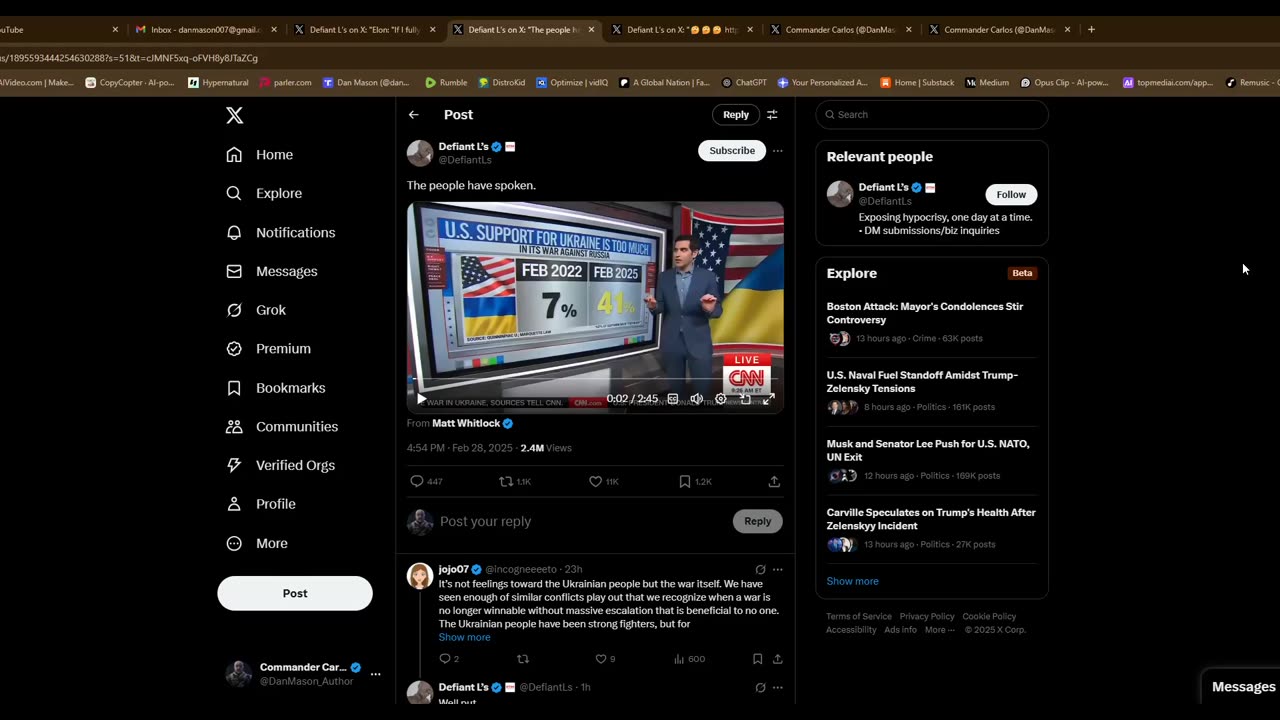This screenshot has width=1280, height=720.
Task: Click the reply comment icon with 447
Action: click(417, 481)
